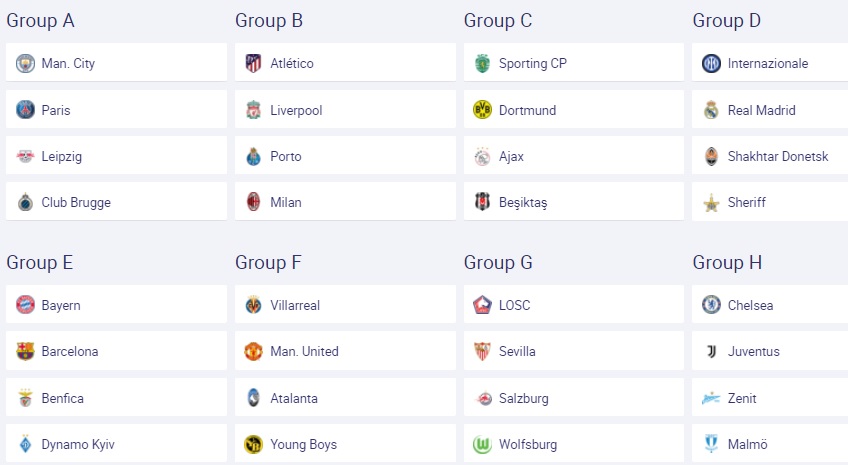Click the Chelsea club crest
The height and width of the screenshot is (465, 848).
coord(711,305)
